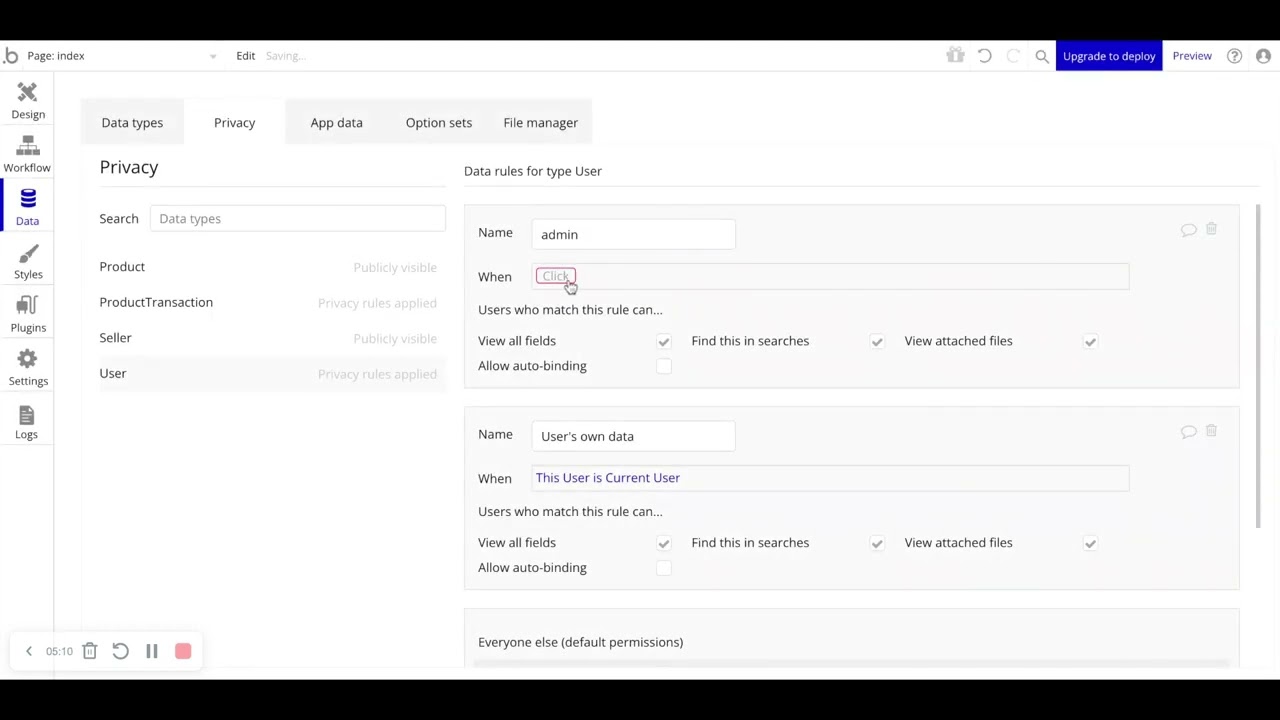The height and width of the screenshot is (720, 1280).
Task: Click the Data types search field
Action: (297, 219)
